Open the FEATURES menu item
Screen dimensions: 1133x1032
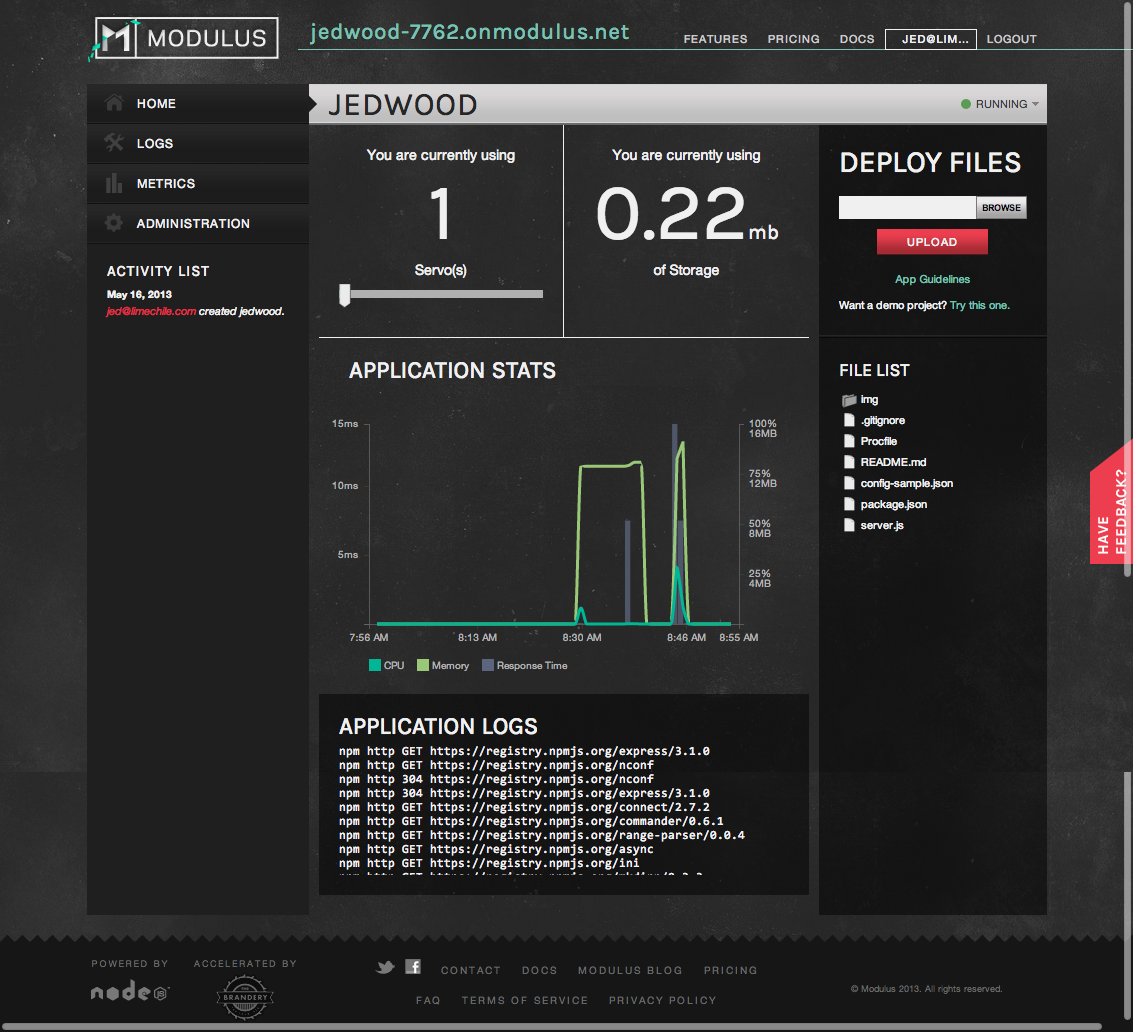coord(715,39)
